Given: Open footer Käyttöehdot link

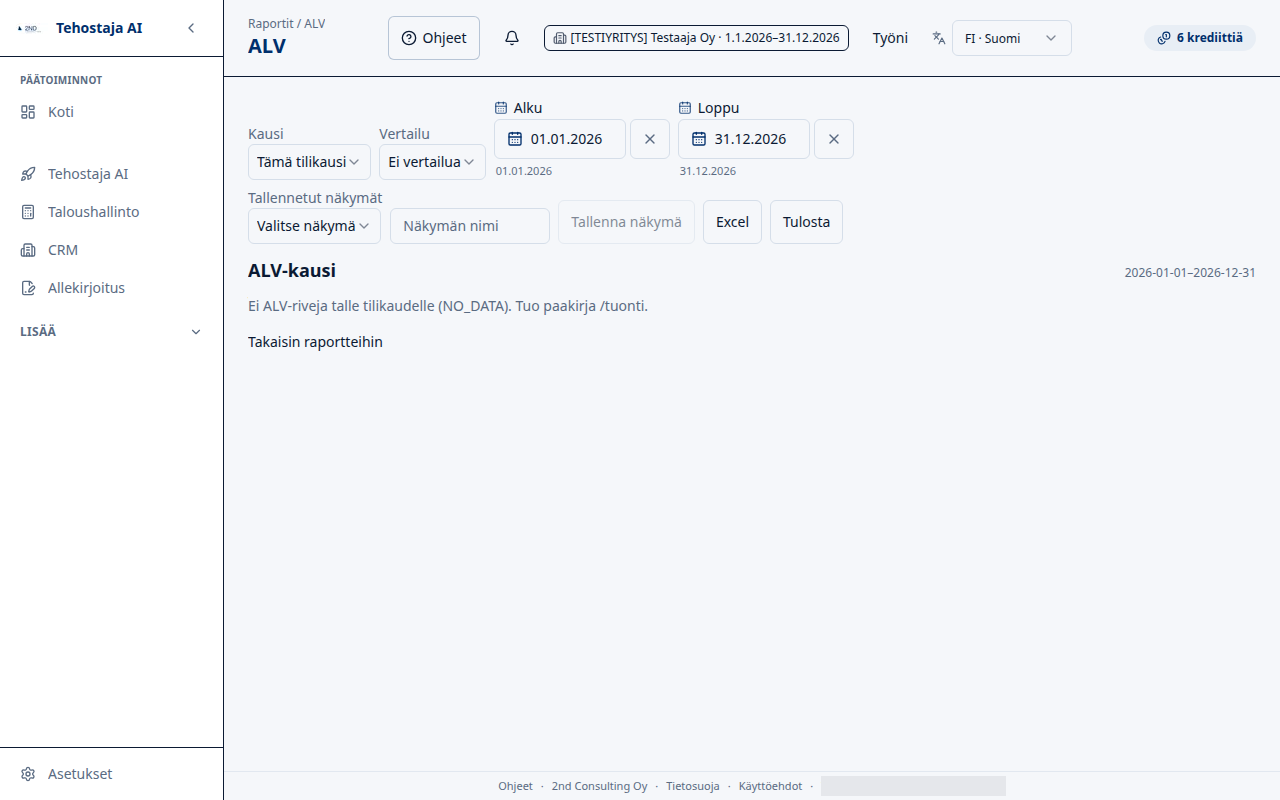Looking at the screenshot, I should (770, 786).
